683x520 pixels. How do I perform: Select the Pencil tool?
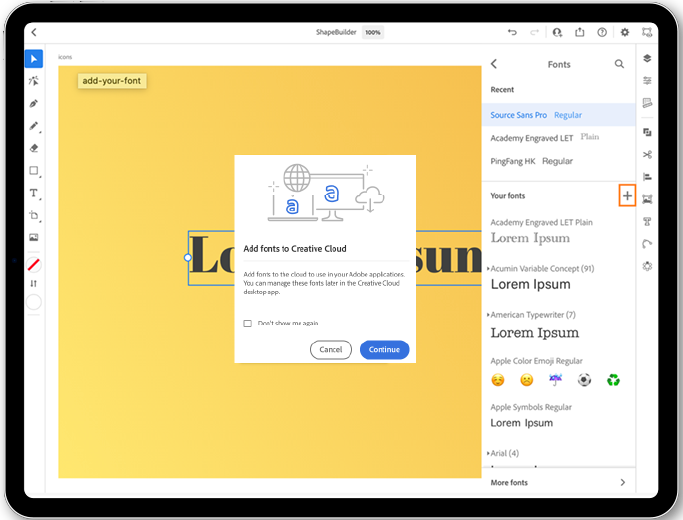34,126
